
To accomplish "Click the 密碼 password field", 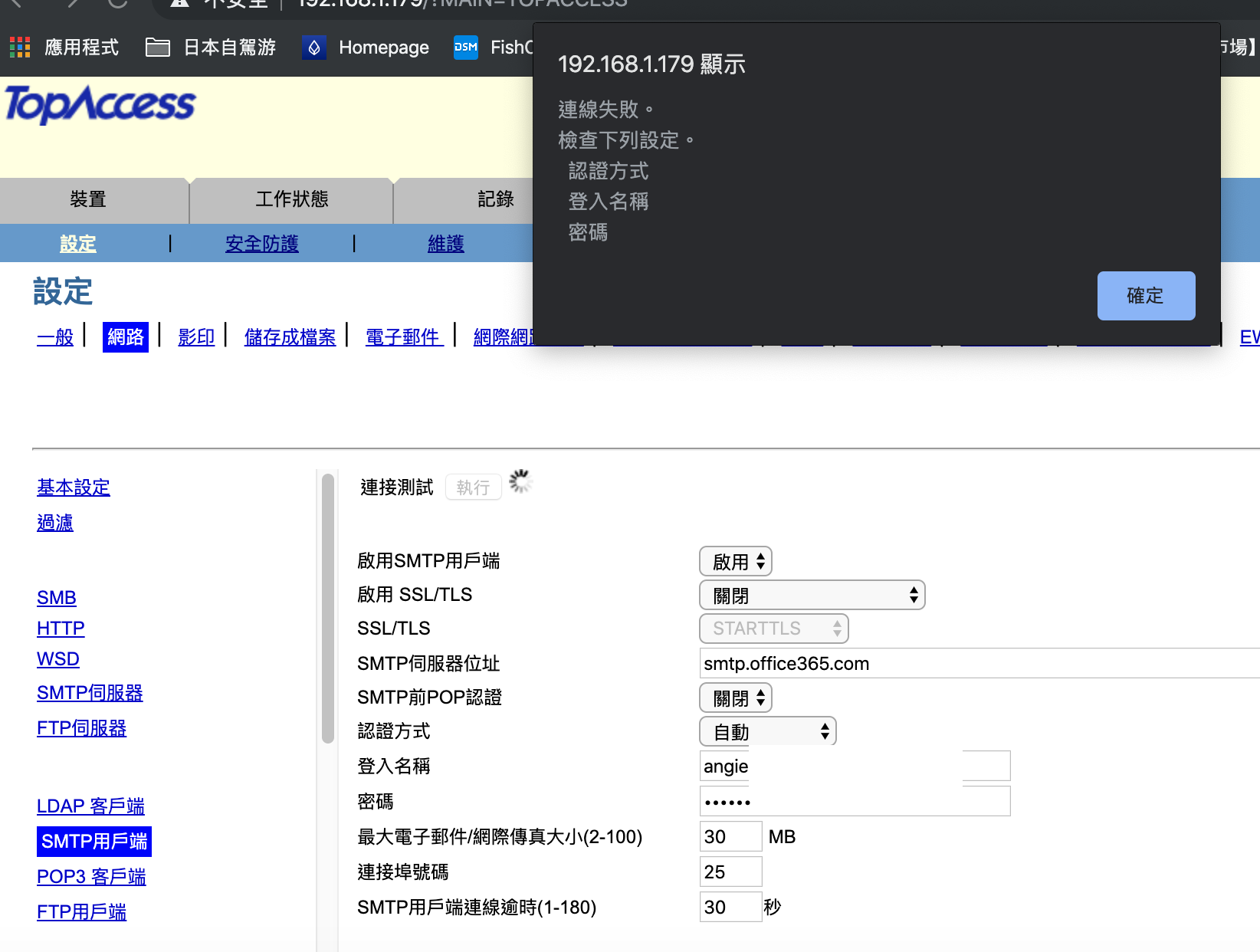I will click(855, 802).
